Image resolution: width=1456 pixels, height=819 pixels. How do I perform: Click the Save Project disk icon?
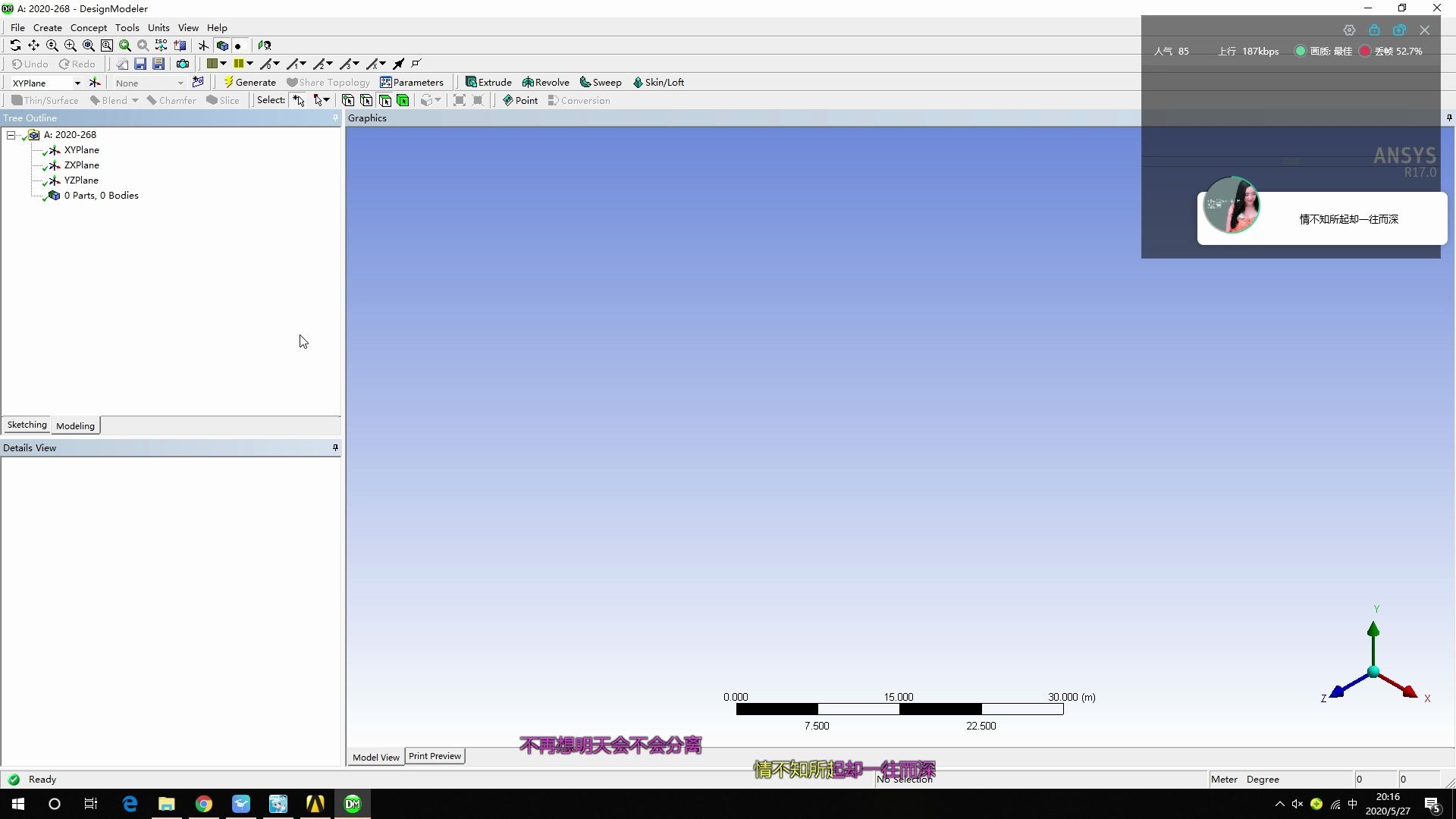click(140, 64)
